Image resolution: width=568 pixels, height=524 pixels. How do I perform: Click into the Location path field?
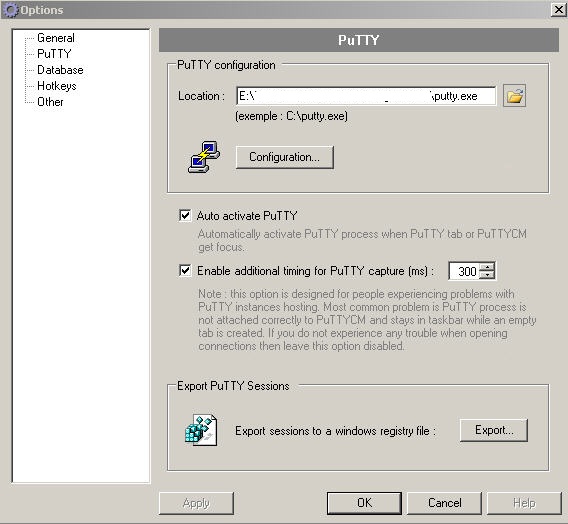tap(366, 96)
